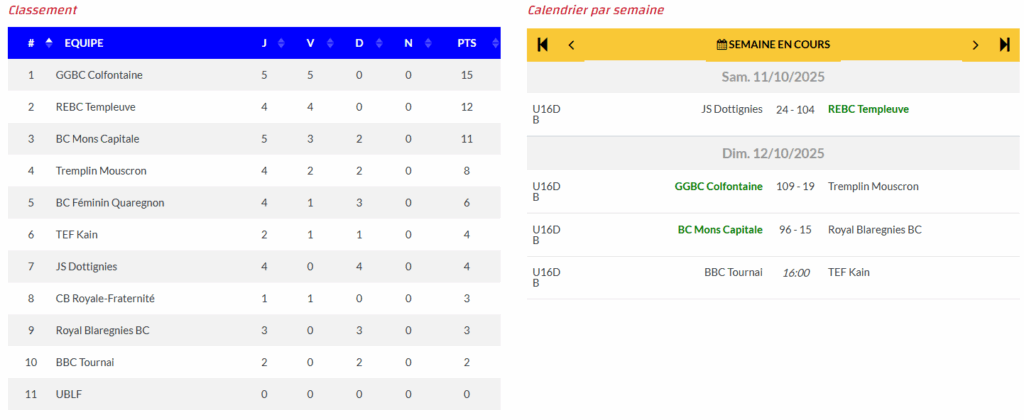Click the calendar icon beside Semaine en cours
Viewport: 1024px width, 420px height.
click(722, 44)
